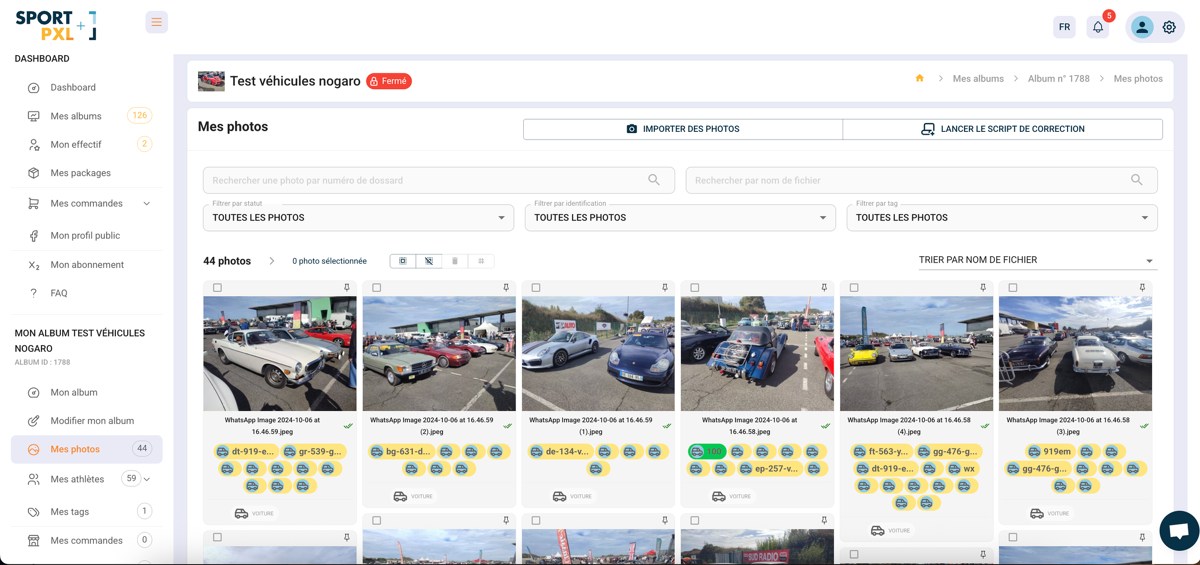
Task: Open the chat support bubble
Action: point(1179,531)
